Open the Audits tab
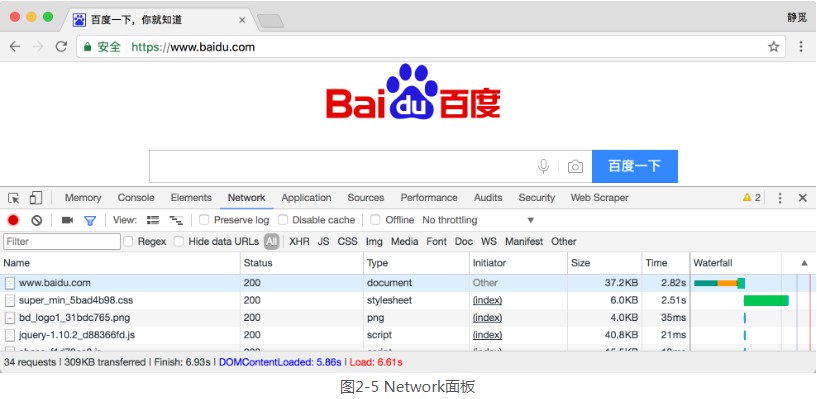817x399 pixels. (488, 198)
